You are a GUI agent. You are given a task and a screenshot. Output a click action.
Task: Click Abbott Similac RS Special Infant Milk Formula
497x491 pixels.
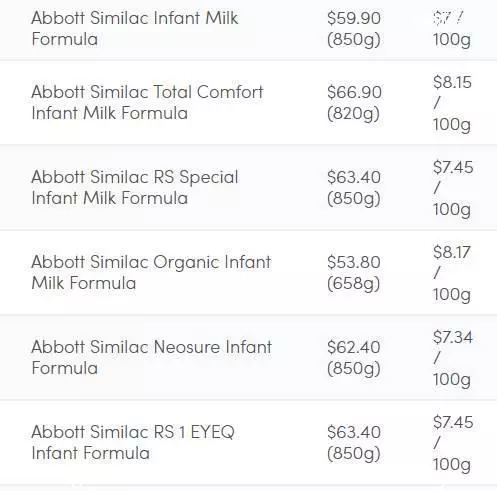pos(135,187)
